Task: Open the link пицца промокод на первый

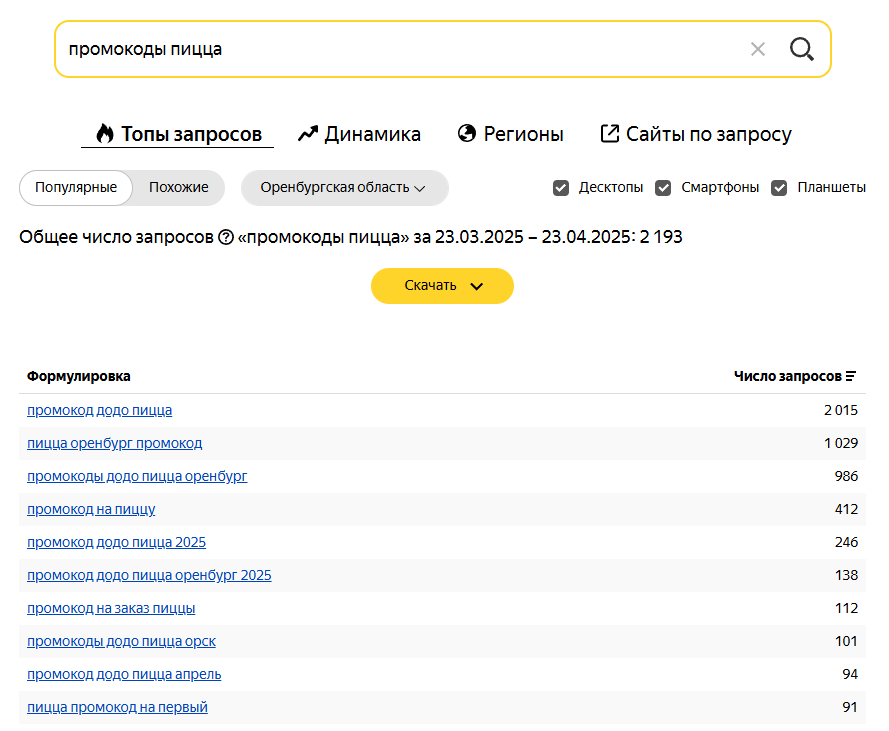Action: [117, 707]
